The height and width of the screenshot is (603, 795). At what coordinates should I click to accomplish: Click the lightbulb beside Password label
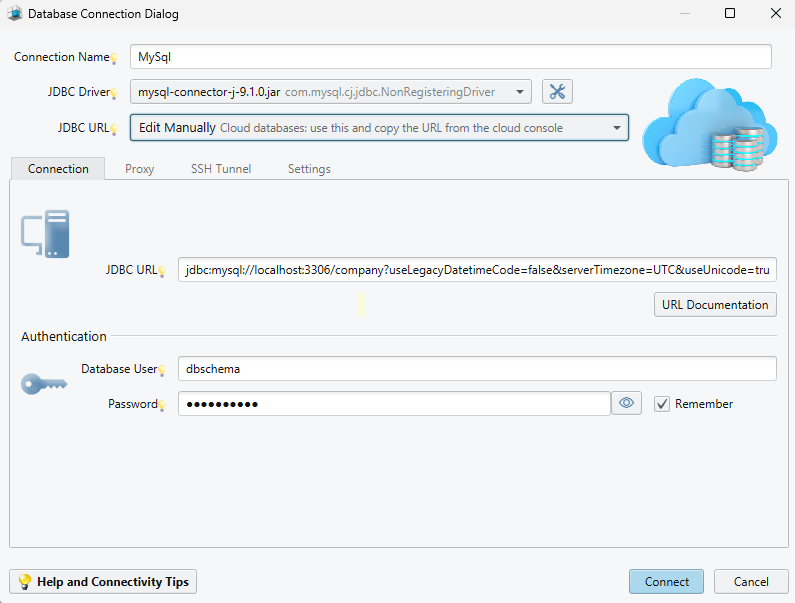[x=161, y=406]
